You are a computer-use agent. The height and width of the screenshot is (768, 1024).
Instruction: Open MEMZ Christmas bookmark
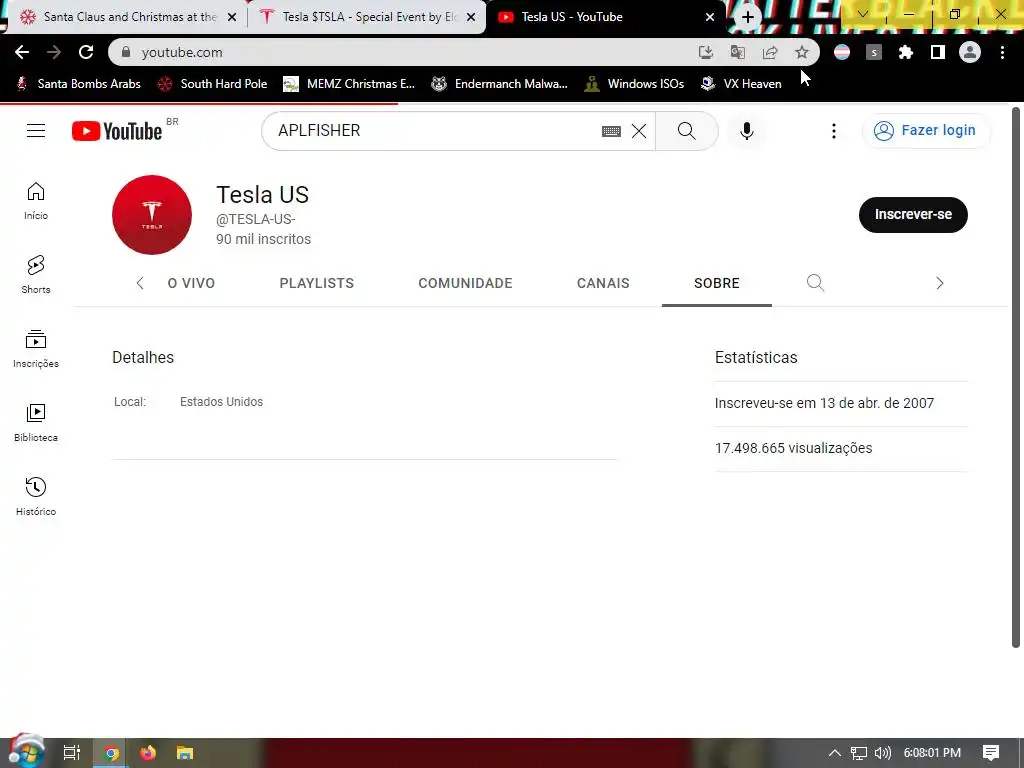349,84
